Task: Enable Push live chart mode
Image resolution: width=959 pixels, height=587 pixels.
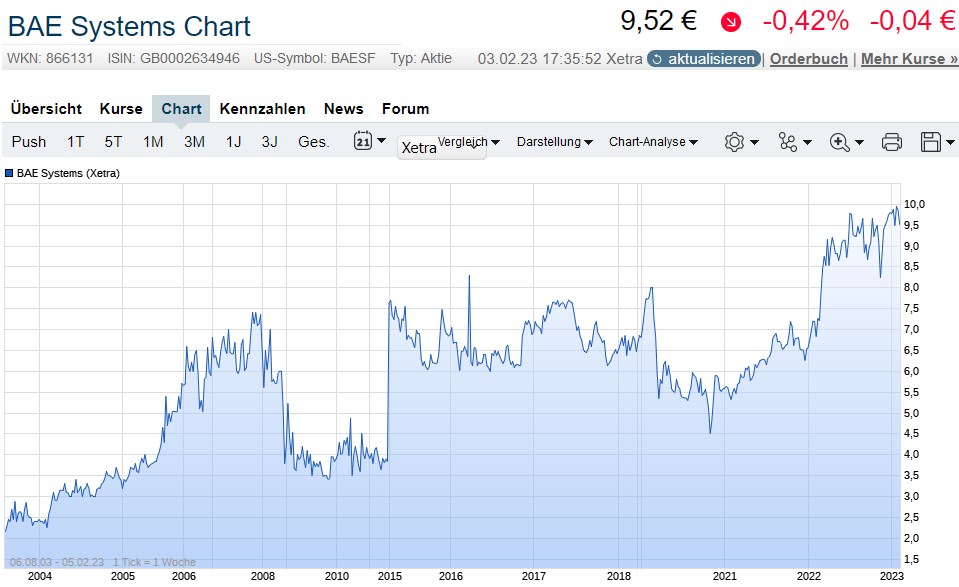Action: coord(29,142)
